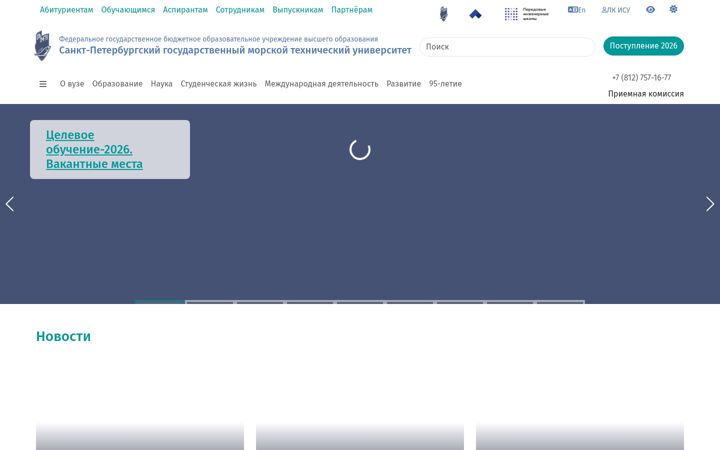This screenshot has width=720, height=450.
Task: Click the Новости heading
Action: [63, 337]
